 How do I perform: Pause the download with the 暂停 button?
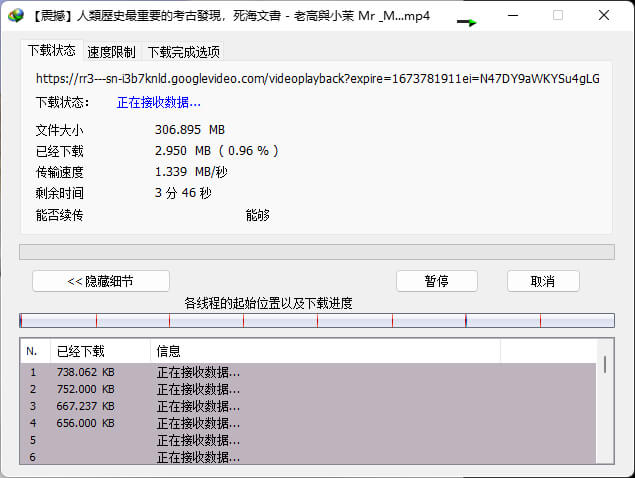pos(436,281)
